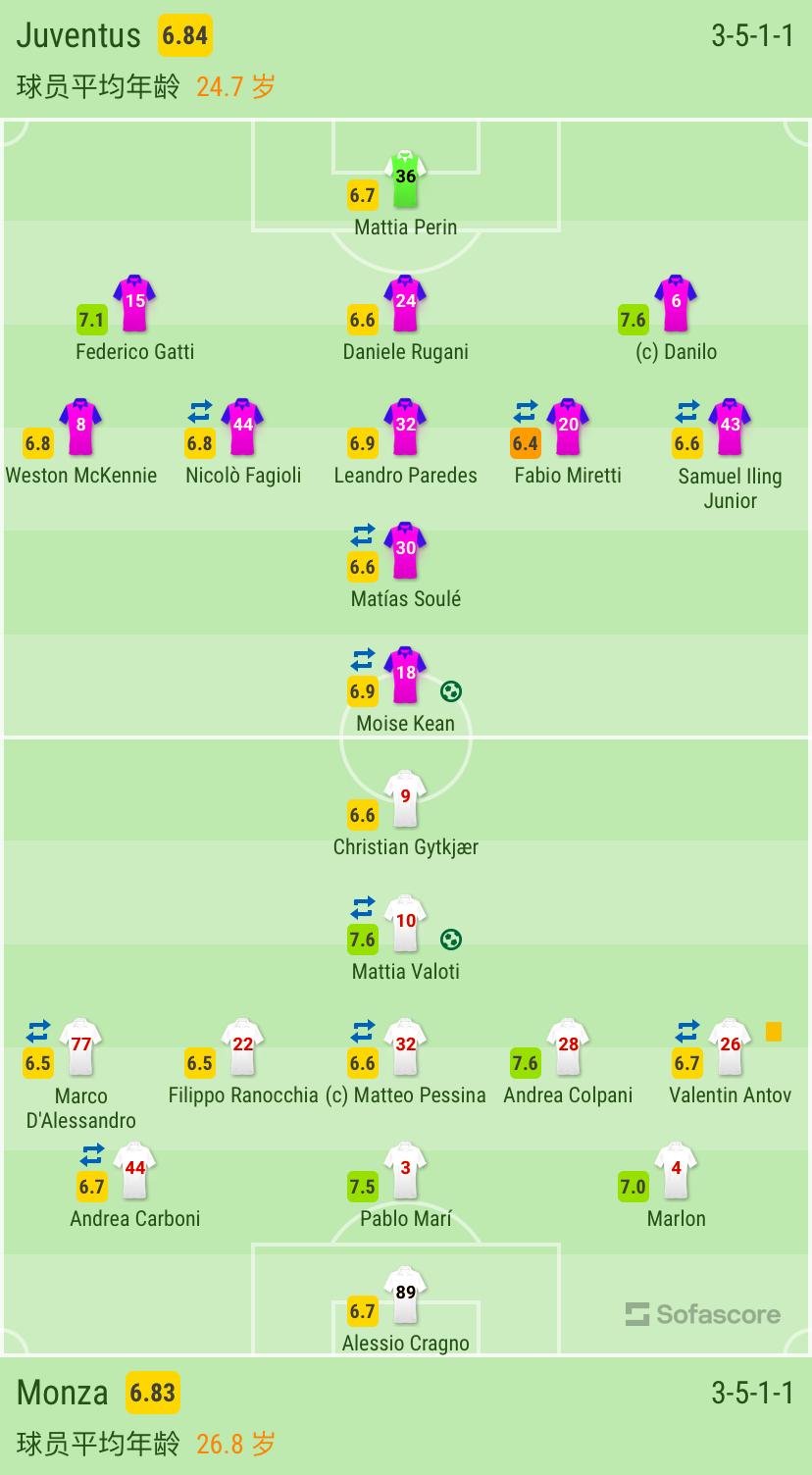Click Matías Soulé's number 30 jersey

405,550
